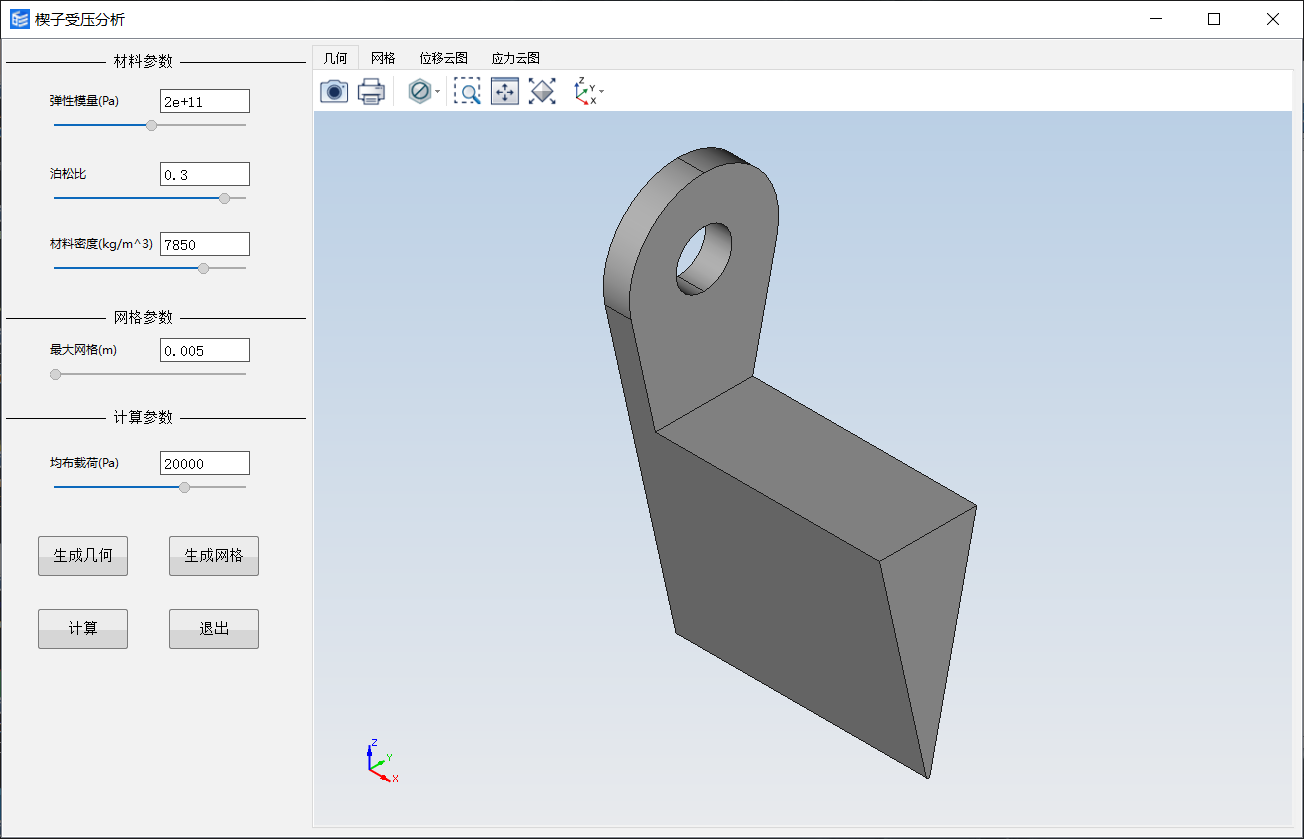
Task: Activate the zoom box magnifier tool
Action: pos(467,91)
